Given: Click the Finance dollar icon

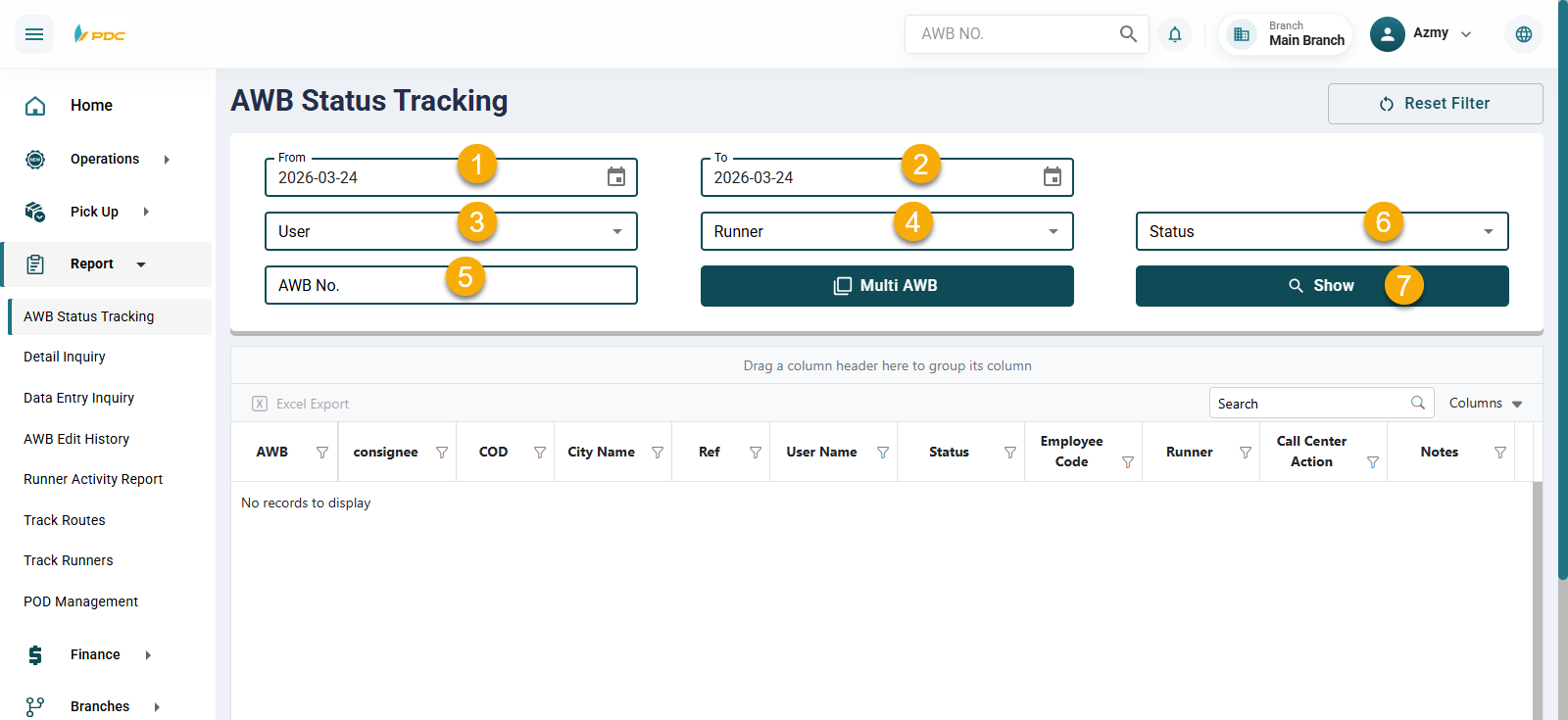Looking at the screenshot, I should tap(35, 654).
